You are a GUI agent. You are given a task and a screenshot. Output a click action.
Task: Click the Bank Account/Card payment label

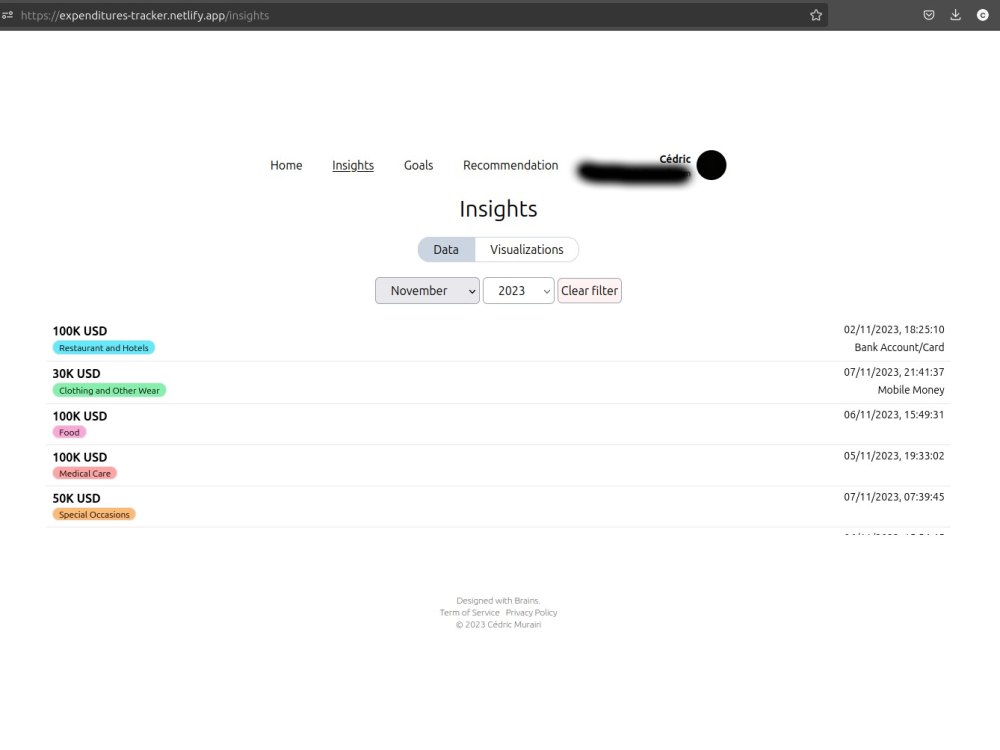pyautogui.click(x=899, y=348)
